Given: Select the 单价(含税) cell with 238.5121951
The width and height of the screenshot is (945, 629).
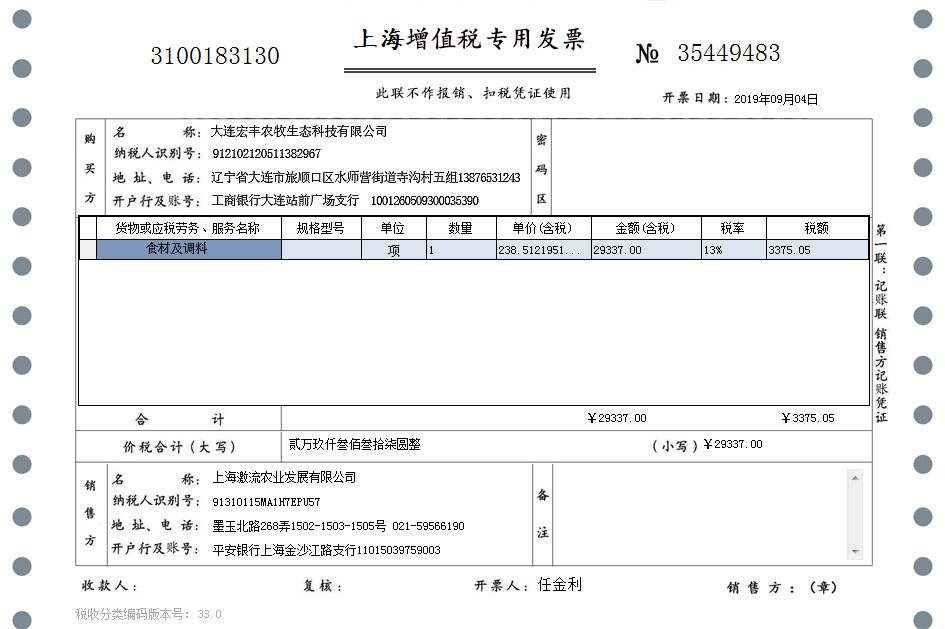Looking at the screenshot, I should [543, 250].
